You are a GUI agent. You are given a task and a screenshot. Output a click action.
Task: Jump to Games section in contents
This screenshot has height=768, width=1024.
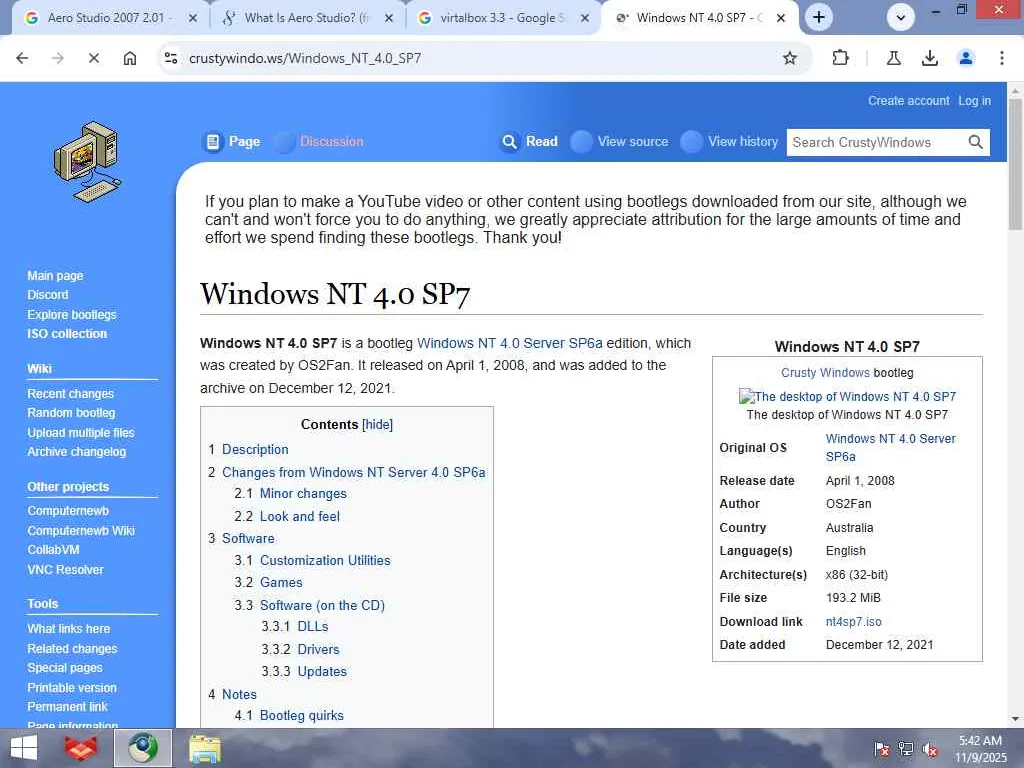click(x=281, y=583)
